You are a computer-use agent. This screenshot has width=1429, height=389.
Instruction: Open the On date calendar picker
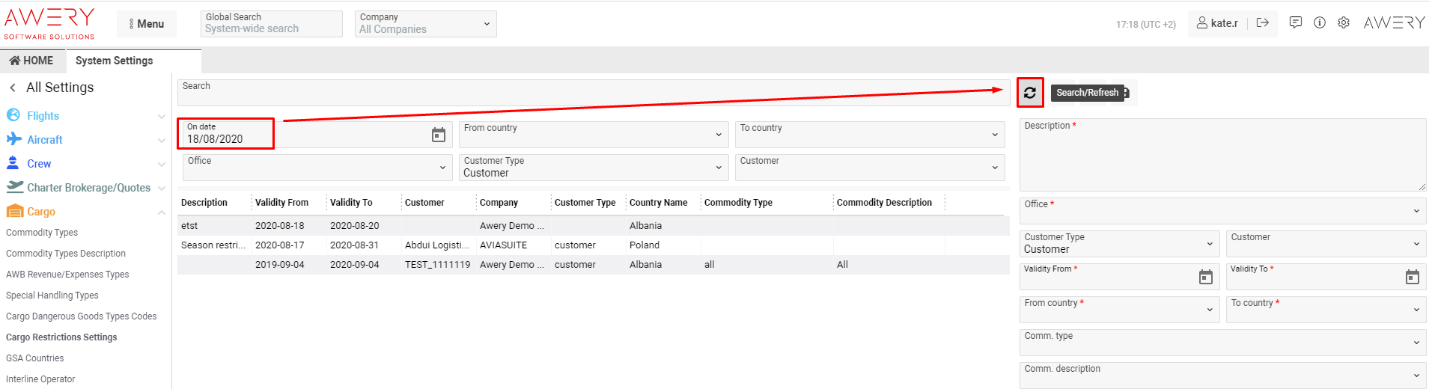click(x=438, y=135)
